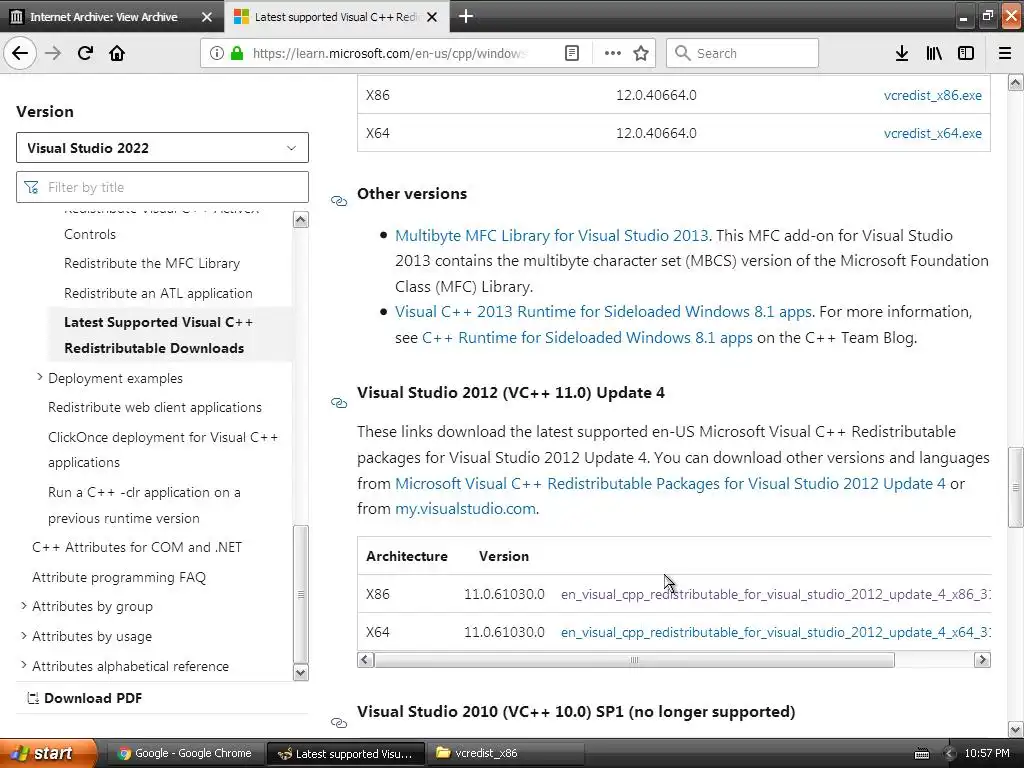This screenshot has width=1024, height=768.
Task: Open the Windows Start button
Action: click(47, 753)
